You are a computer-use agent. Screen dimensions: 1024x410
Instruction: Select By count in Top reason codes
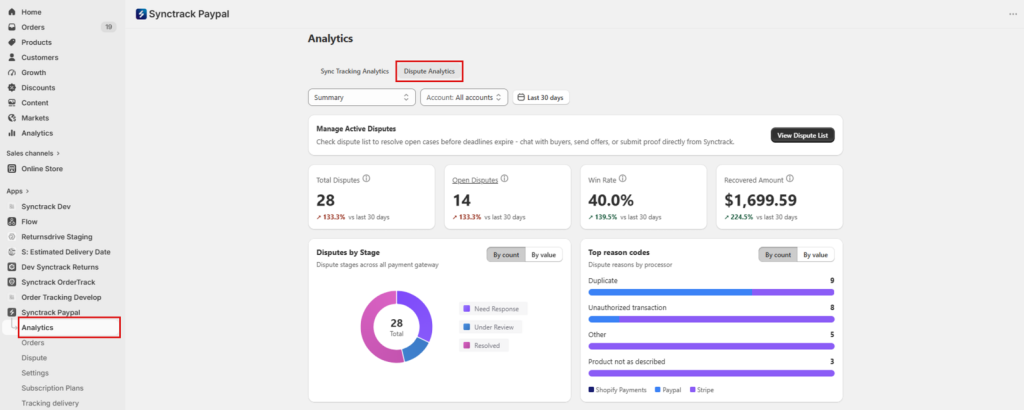coord(778,255)
